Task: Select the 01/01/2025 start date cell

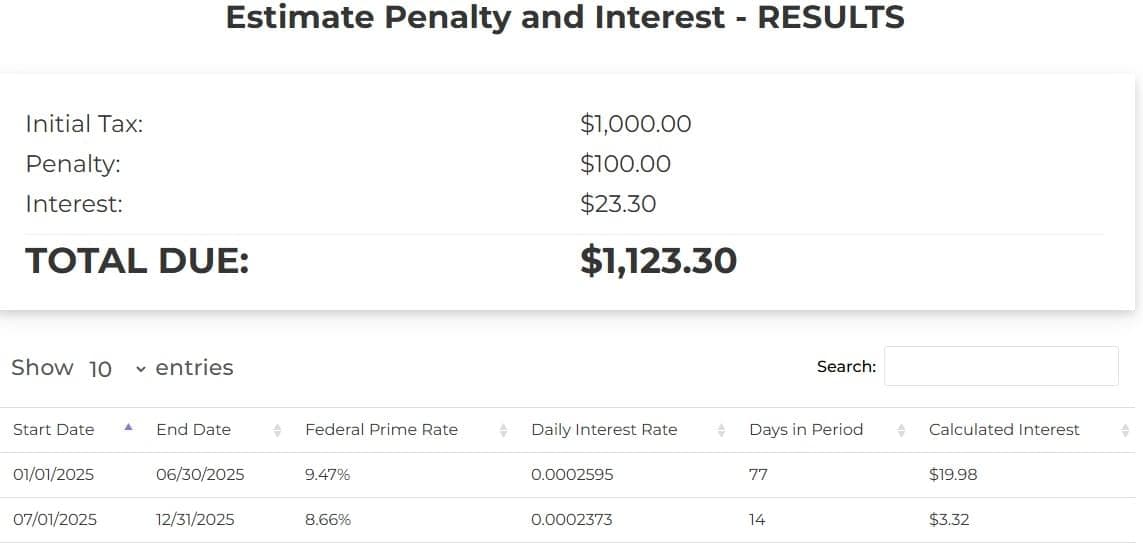Action: [x=54, y=475]
